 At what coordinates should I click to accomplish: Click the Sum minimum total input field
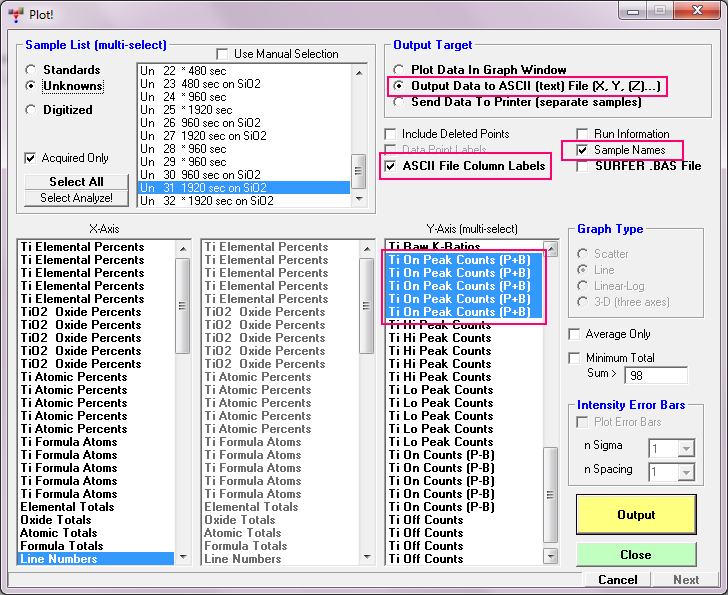coord(655,376)
